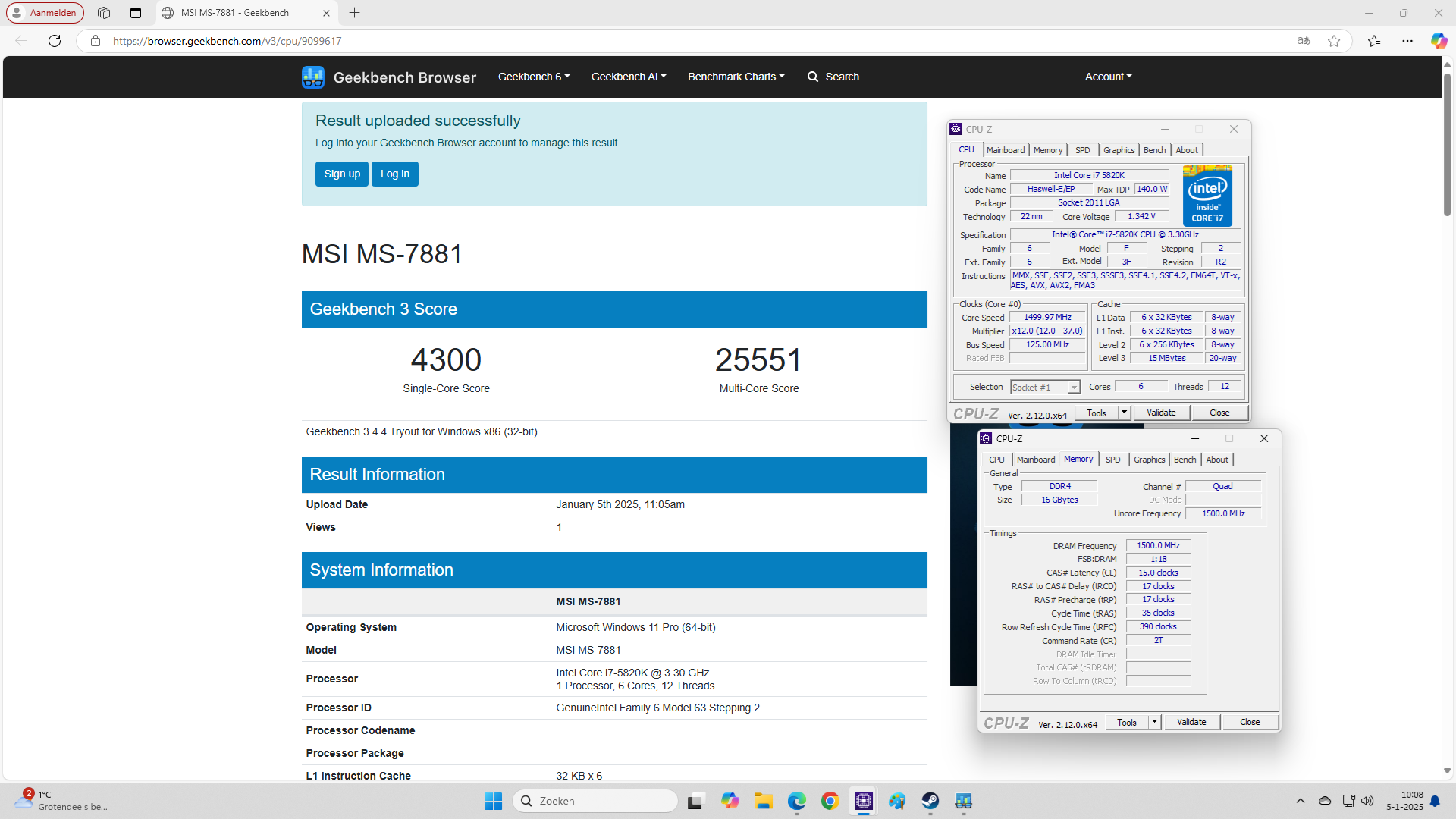Click the Log in button
Viewport: 1456px width, 819px height.
point(395,174)
